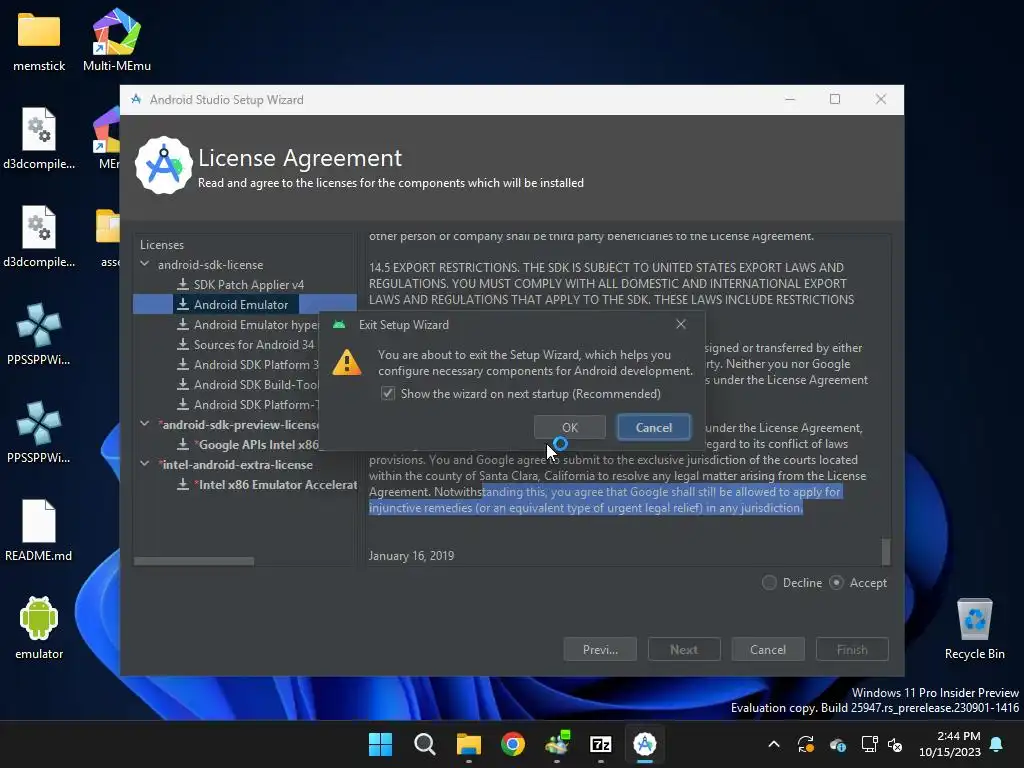The height and width of the screenshot is (768, 1024).
Task: Click Android icon in Exit dialog title
Action: pyautogui.click(x=339, y=325)
